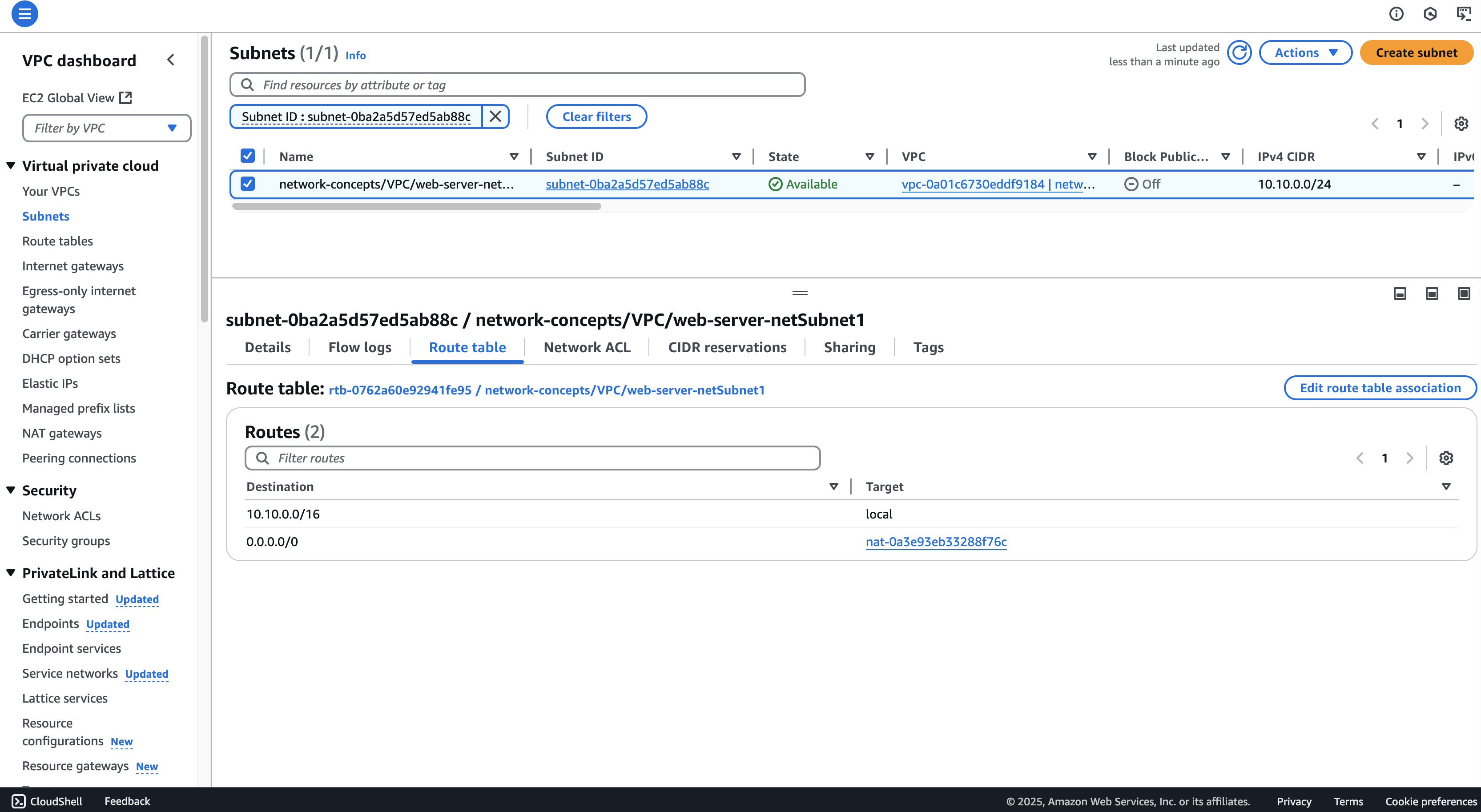
Task: Collapse PrivateLink and Lattice section
Action: 11,573
